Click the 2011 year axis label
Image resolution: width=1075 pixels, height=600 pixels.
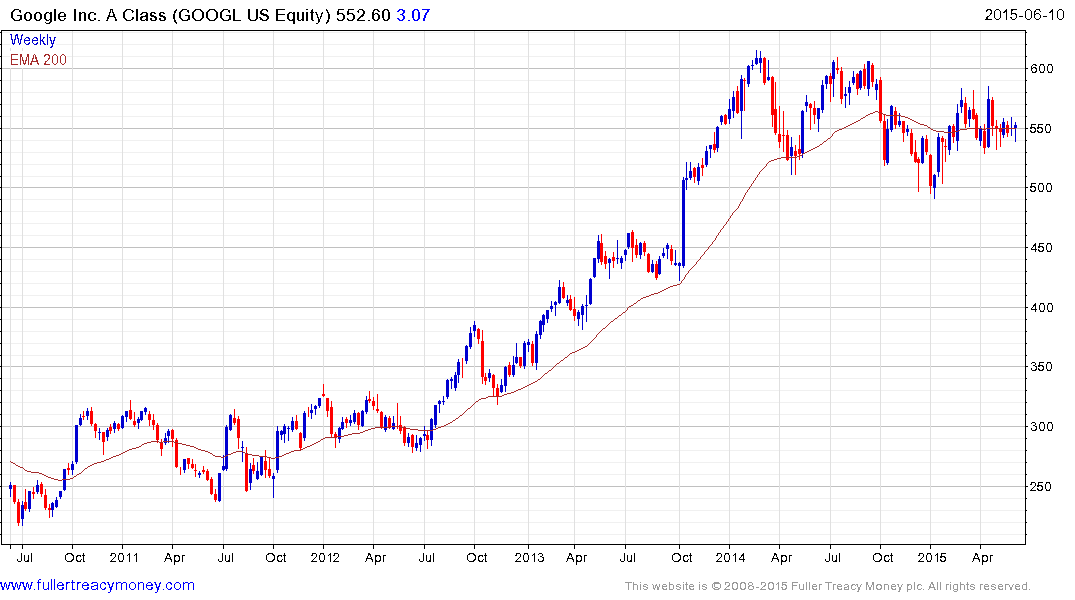click(x=124, y=557)
